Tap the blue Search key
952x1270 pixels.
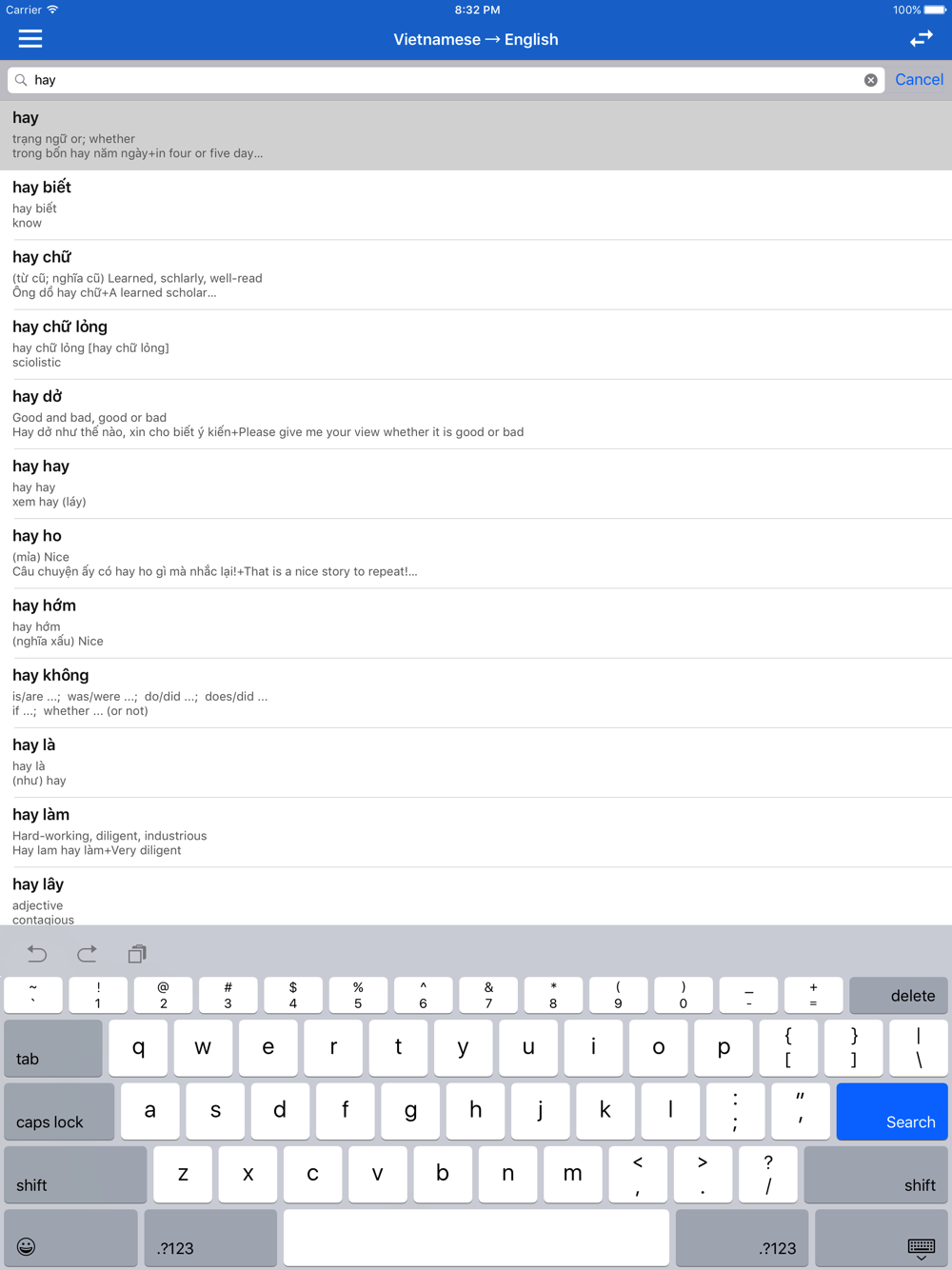point(892,1111)
